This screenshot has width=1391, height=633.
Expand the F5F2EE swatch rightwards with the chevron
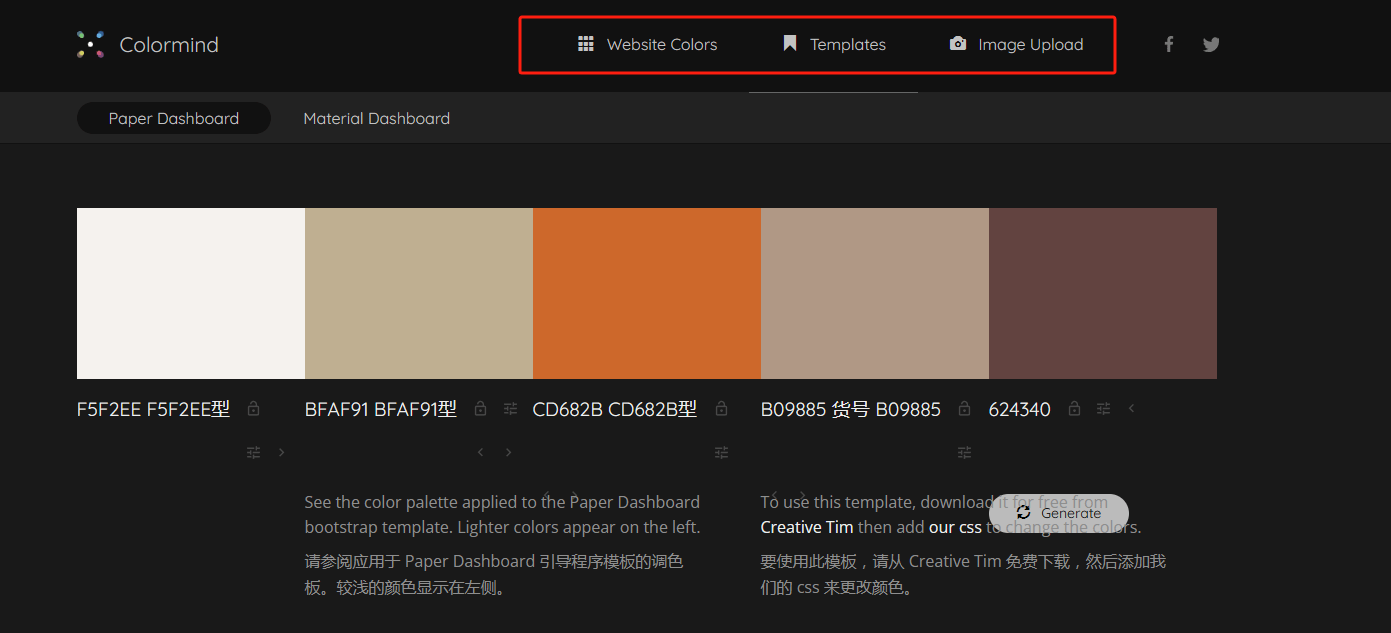tap(281, 452)
